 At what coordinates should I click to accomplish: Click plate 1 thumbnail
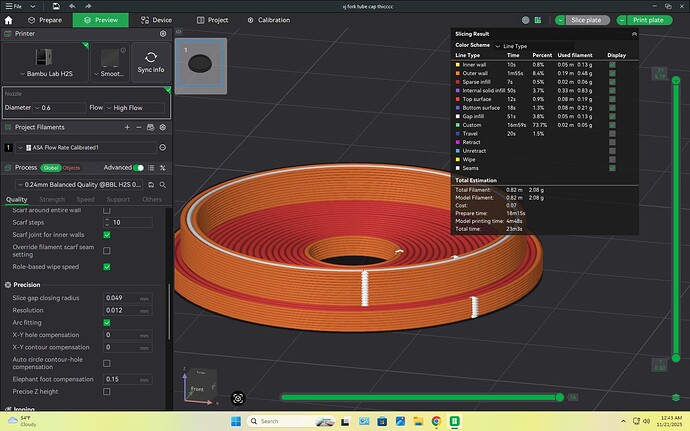click(x=201, y=66)
